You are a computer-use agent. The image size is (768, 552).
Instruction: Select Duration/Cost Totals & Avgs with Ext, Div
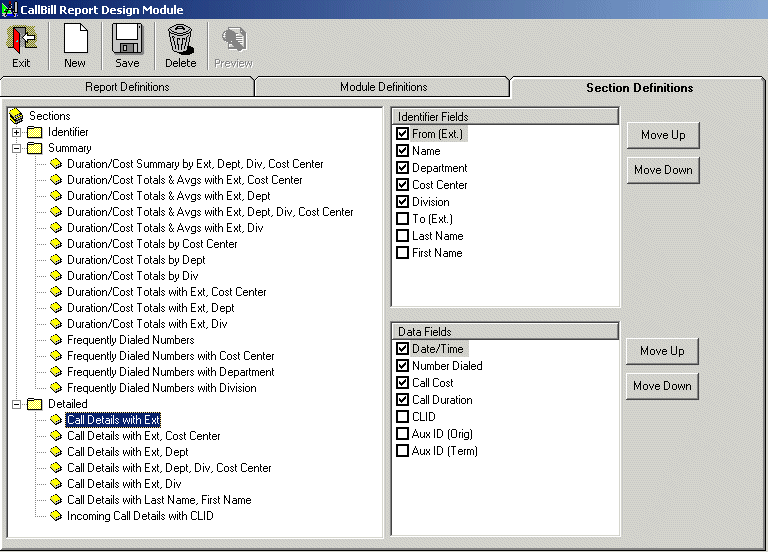tap(165, 228)
